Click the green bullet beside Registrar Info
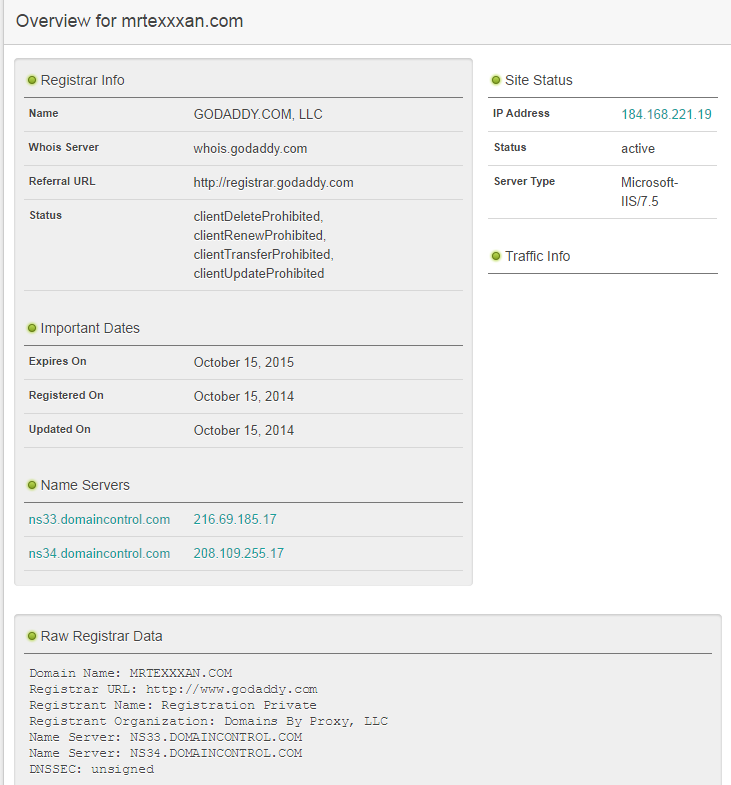Image resolution: width=731 pixels, height=785 pixels. click(32, 80)
